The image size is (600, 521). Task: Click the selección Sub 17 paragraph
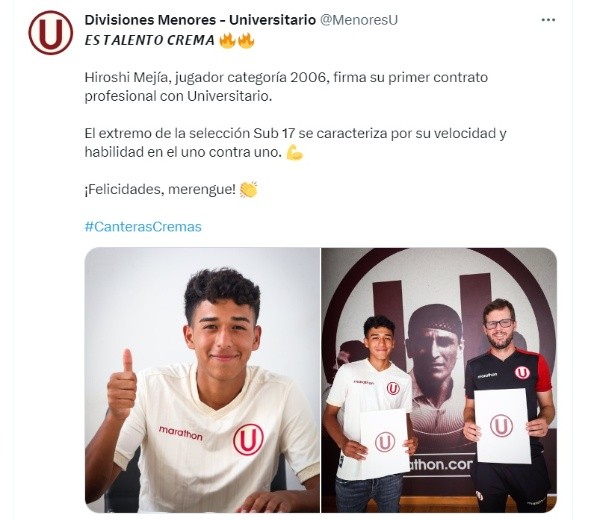pos(295,143)
